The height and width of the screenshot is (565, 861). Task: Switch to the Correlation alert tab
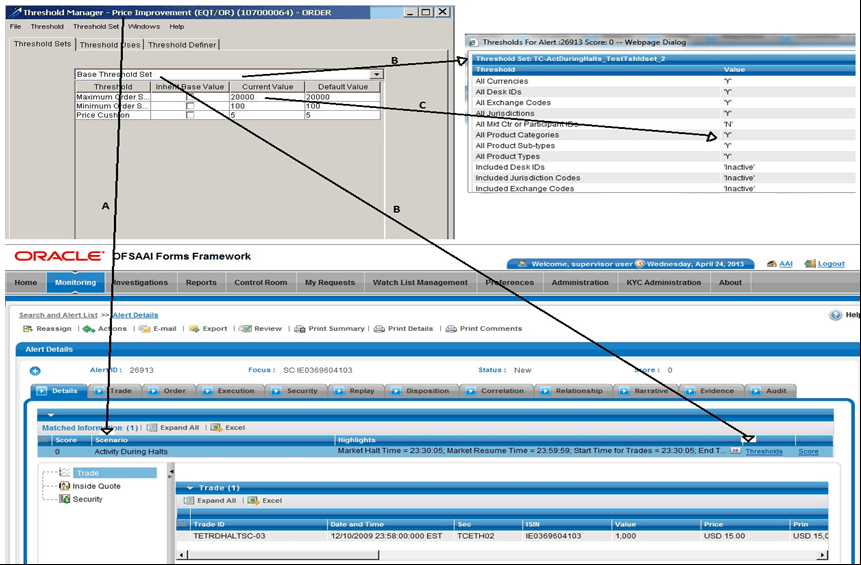click(x=496, y=391)
